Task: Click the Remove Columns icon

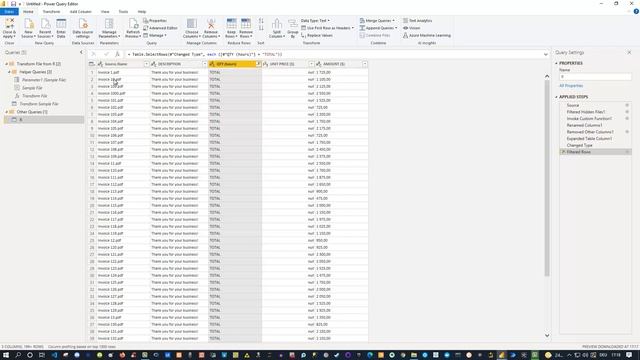Action: (211, 24)
